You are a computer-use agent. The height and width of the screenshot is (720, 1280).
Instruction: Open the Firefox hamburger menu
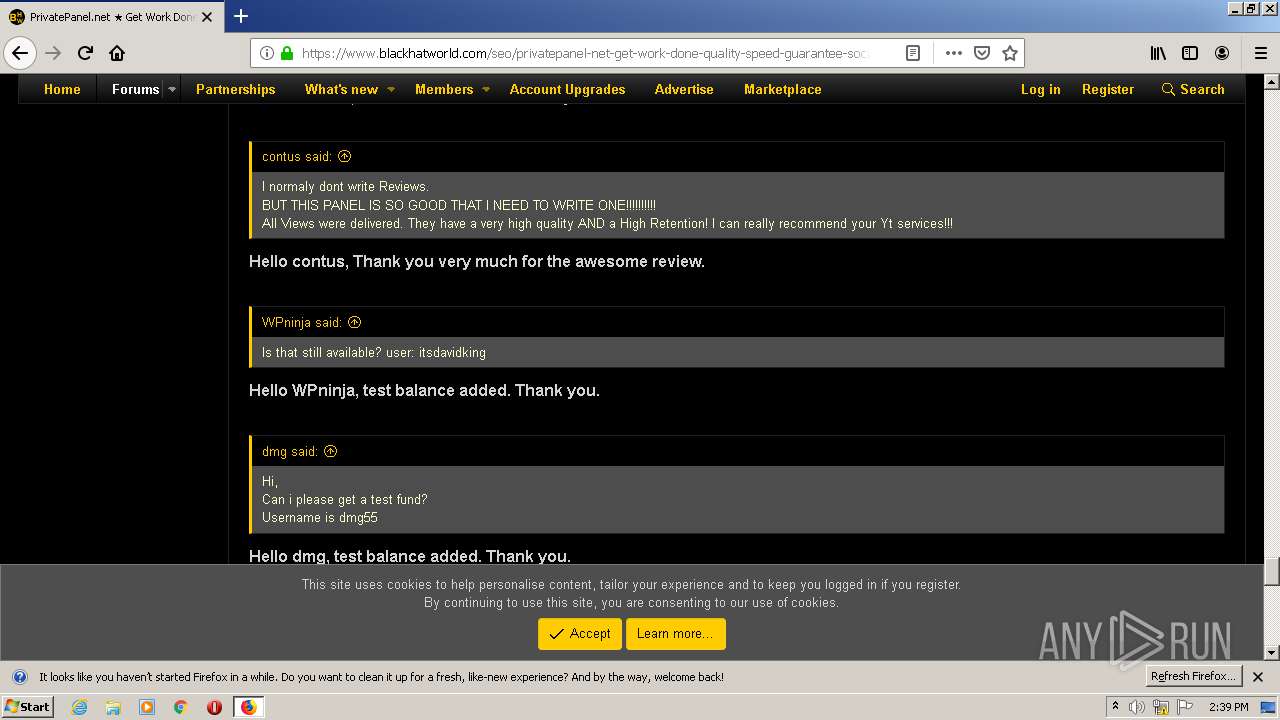point(1260,53)
